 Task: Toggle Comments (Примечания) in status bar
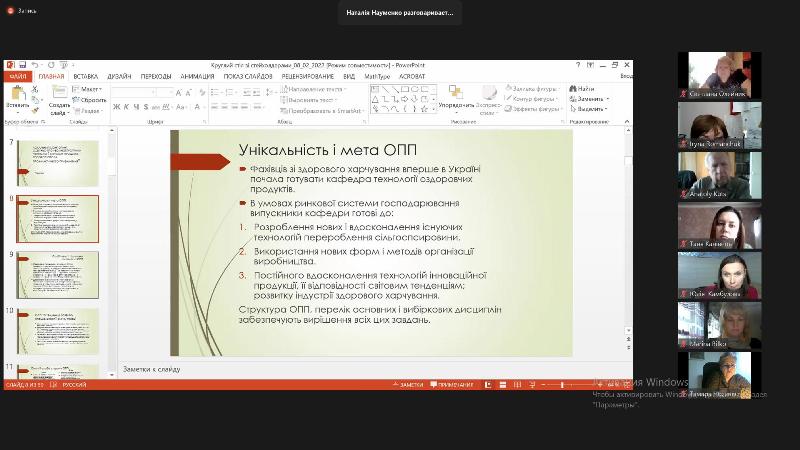tap(452, 384)
